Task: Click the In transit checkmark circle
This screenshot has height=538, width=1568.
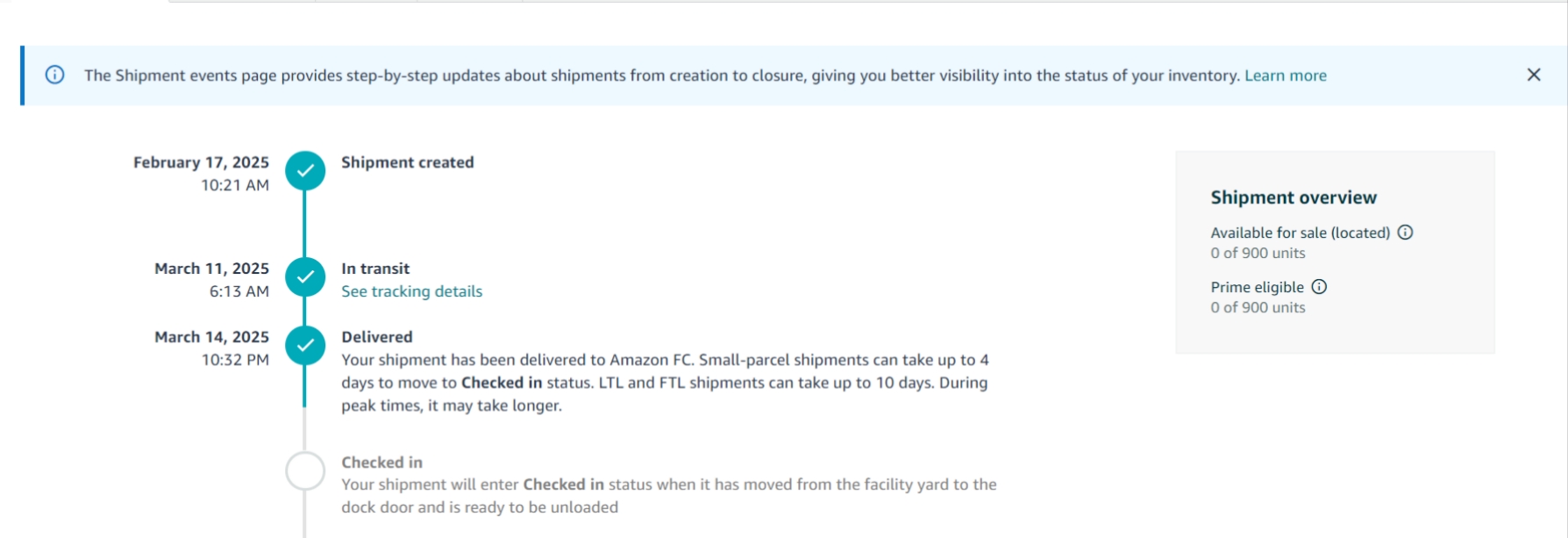Action: pyautogui.click(x=305, y=277)
